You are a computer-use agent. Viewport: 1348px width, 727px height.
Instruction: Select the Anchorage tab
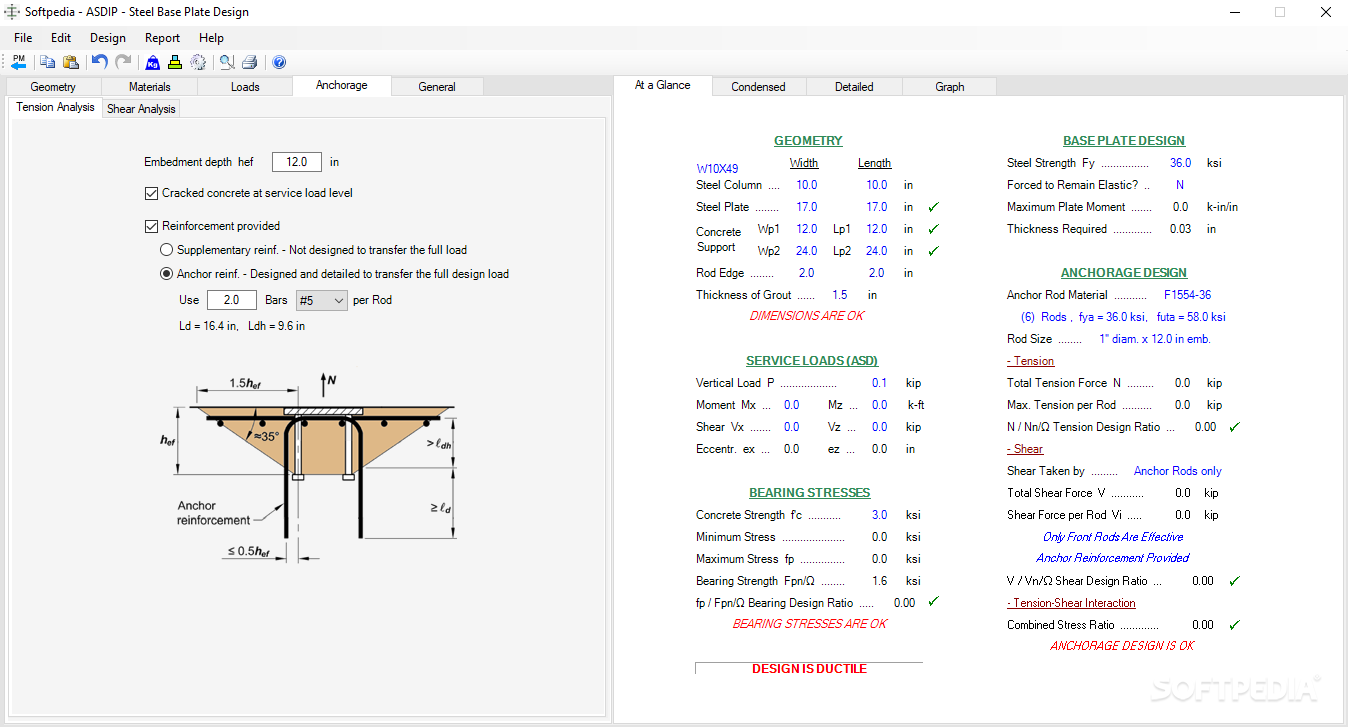point(342,86)
